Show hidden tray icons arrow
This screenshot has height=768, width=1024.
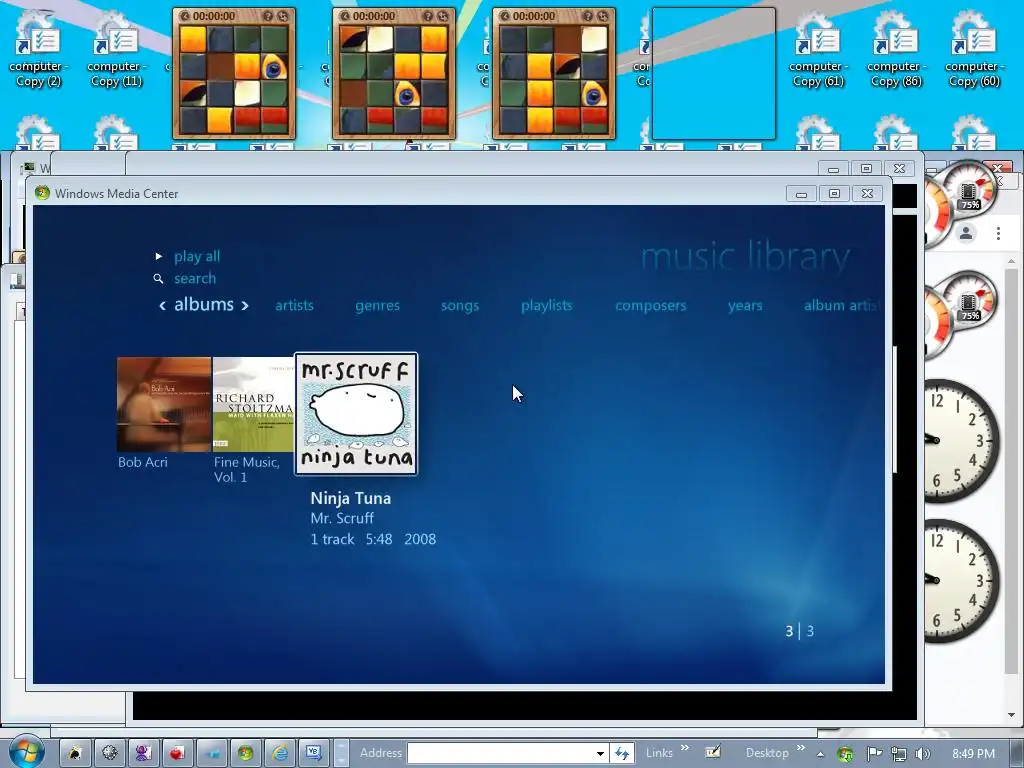820,754
